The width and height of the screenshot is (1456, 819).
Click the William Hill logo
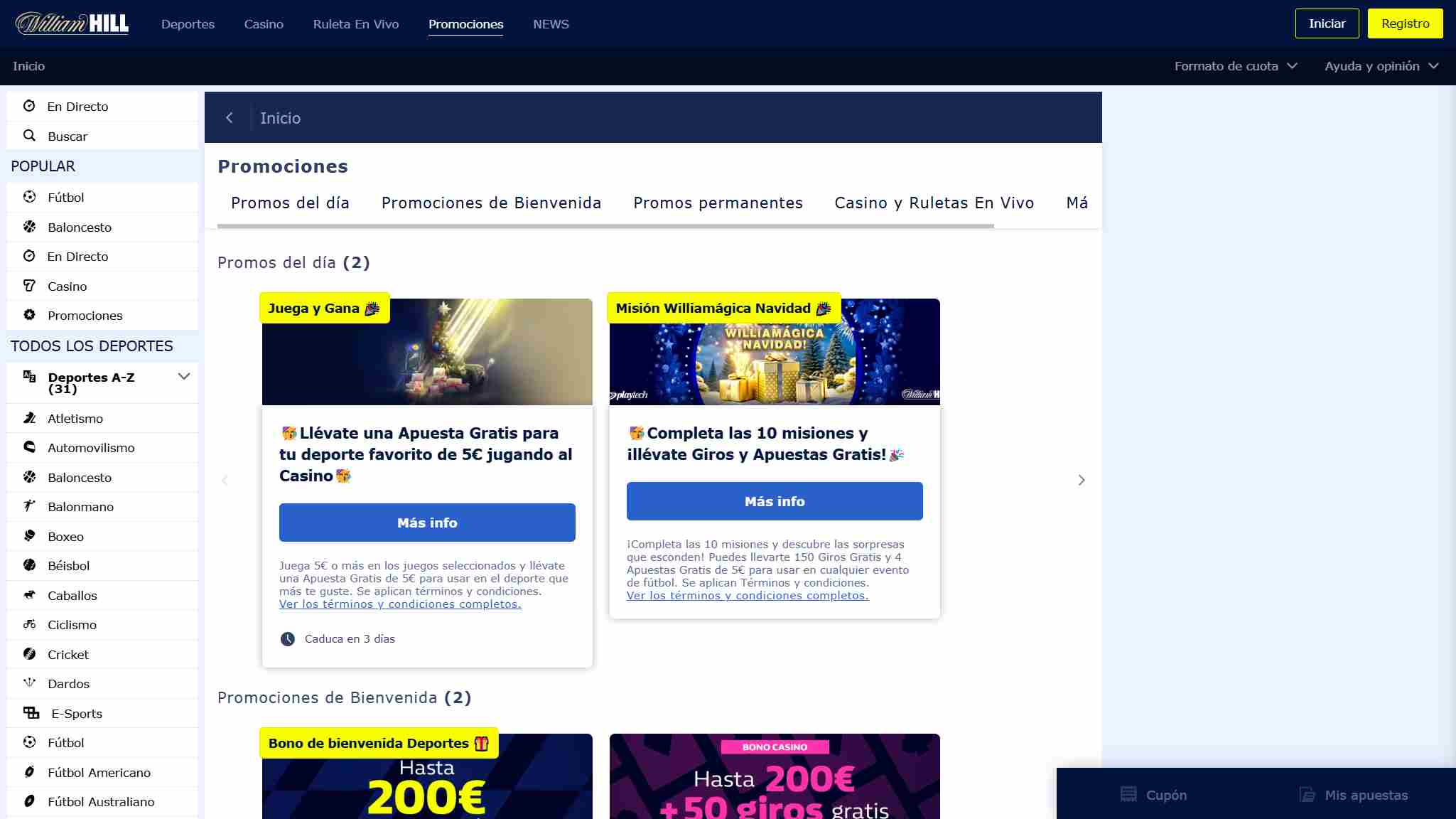click(x=72, y=23)
